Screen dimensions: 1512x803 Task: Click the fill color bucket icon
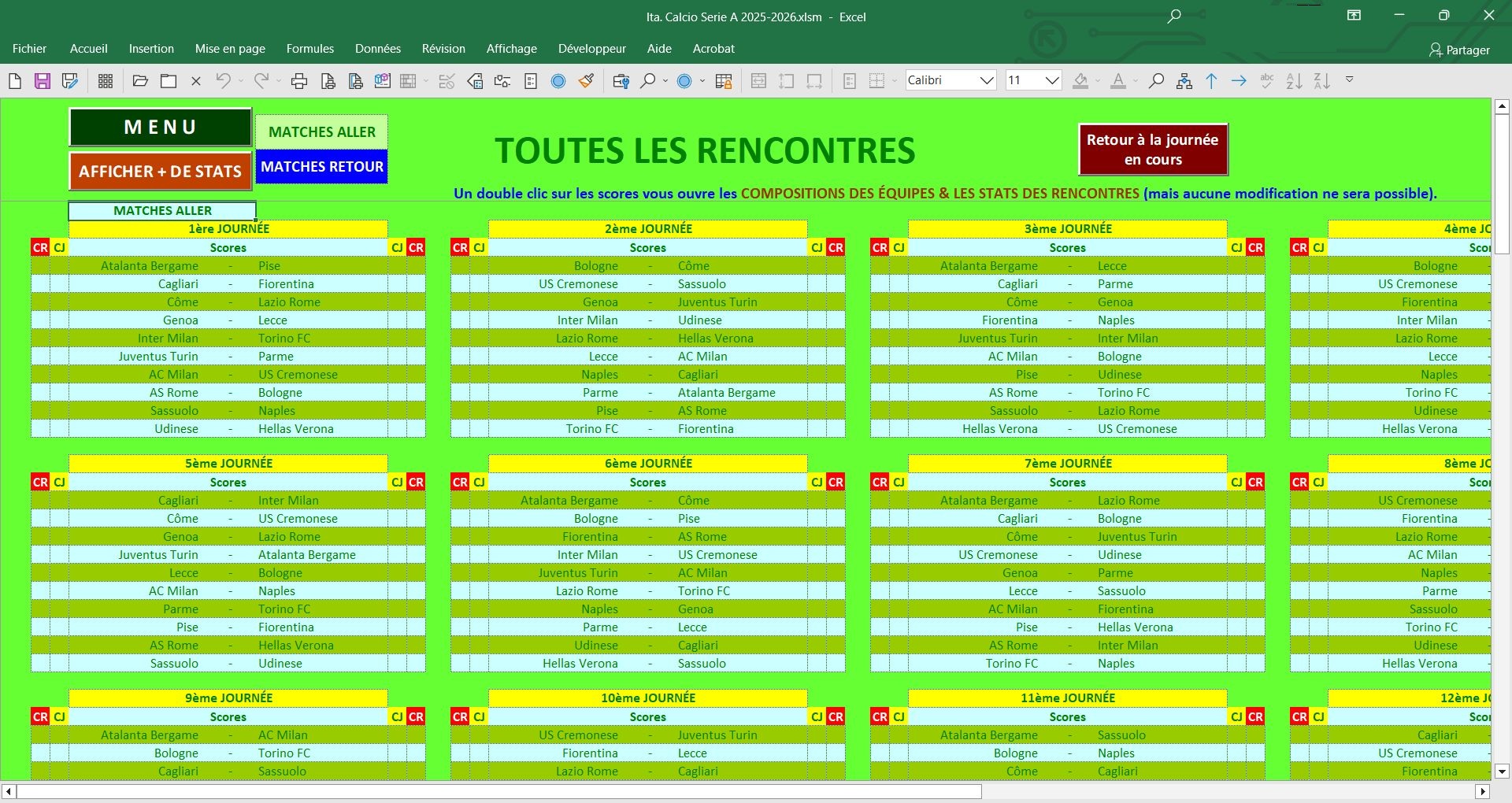(x=1080, y=80)
